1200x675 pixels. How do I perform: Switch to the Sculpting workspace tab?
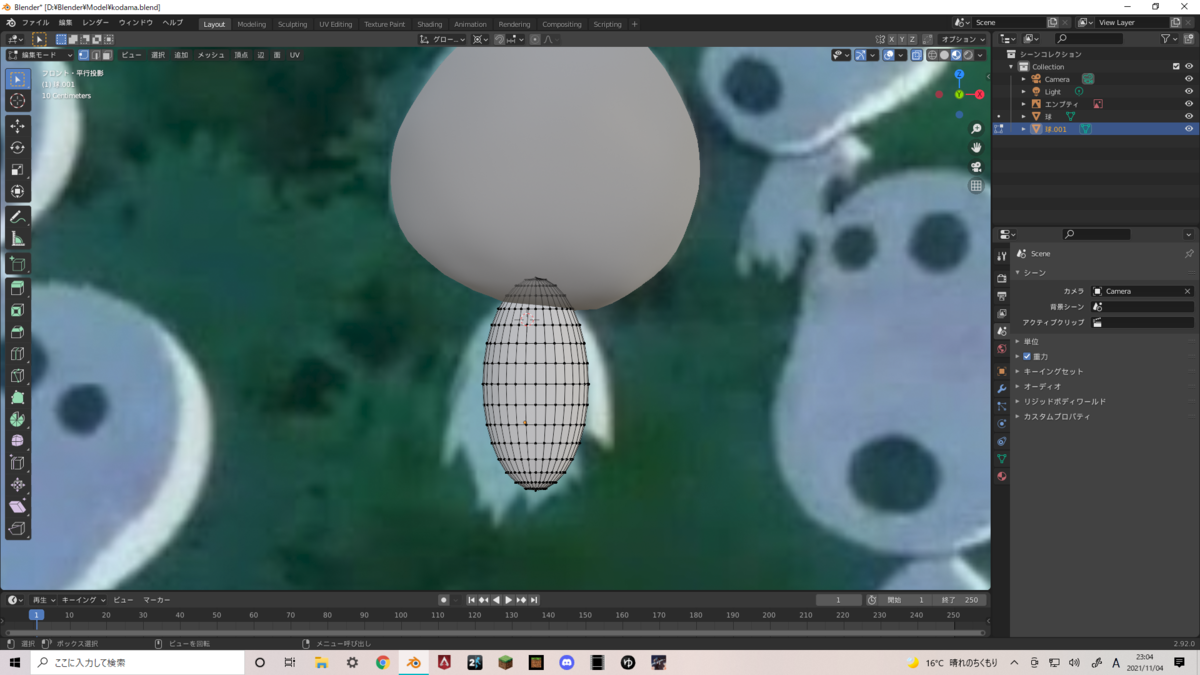(x=292, y=24)
